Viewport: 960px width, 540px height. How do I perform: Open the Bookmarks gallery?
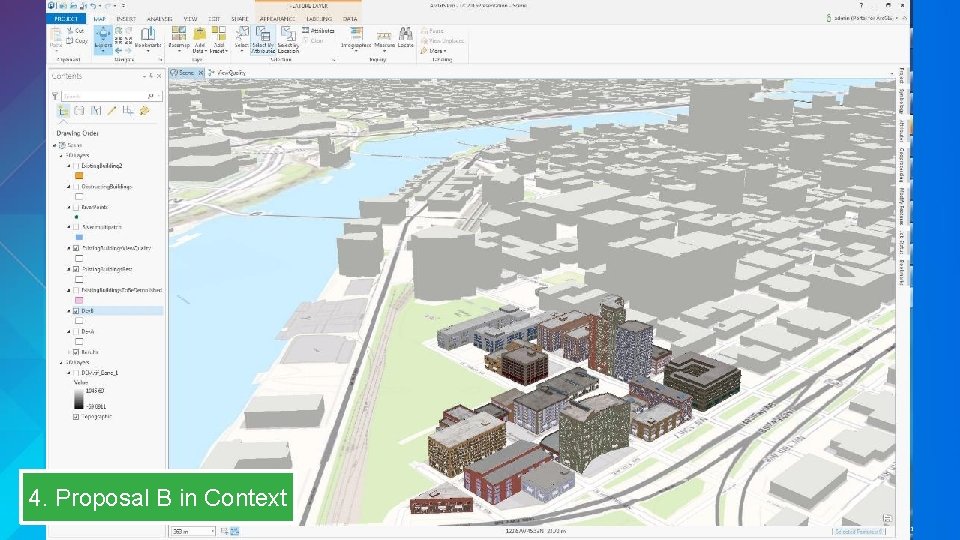coord(148,38)
